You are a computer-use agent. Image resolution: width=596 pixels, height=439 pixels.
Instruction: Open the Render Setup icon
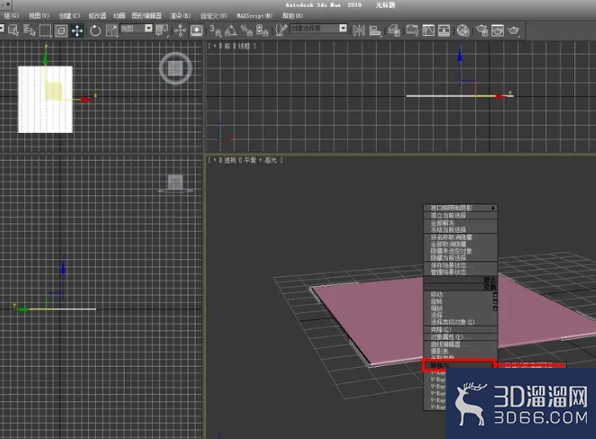(482, 31)
